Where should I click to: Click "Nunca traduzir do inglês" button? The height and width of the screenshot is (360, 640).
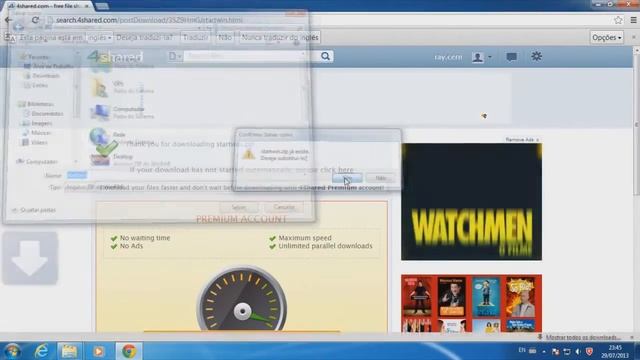(280, 38)
